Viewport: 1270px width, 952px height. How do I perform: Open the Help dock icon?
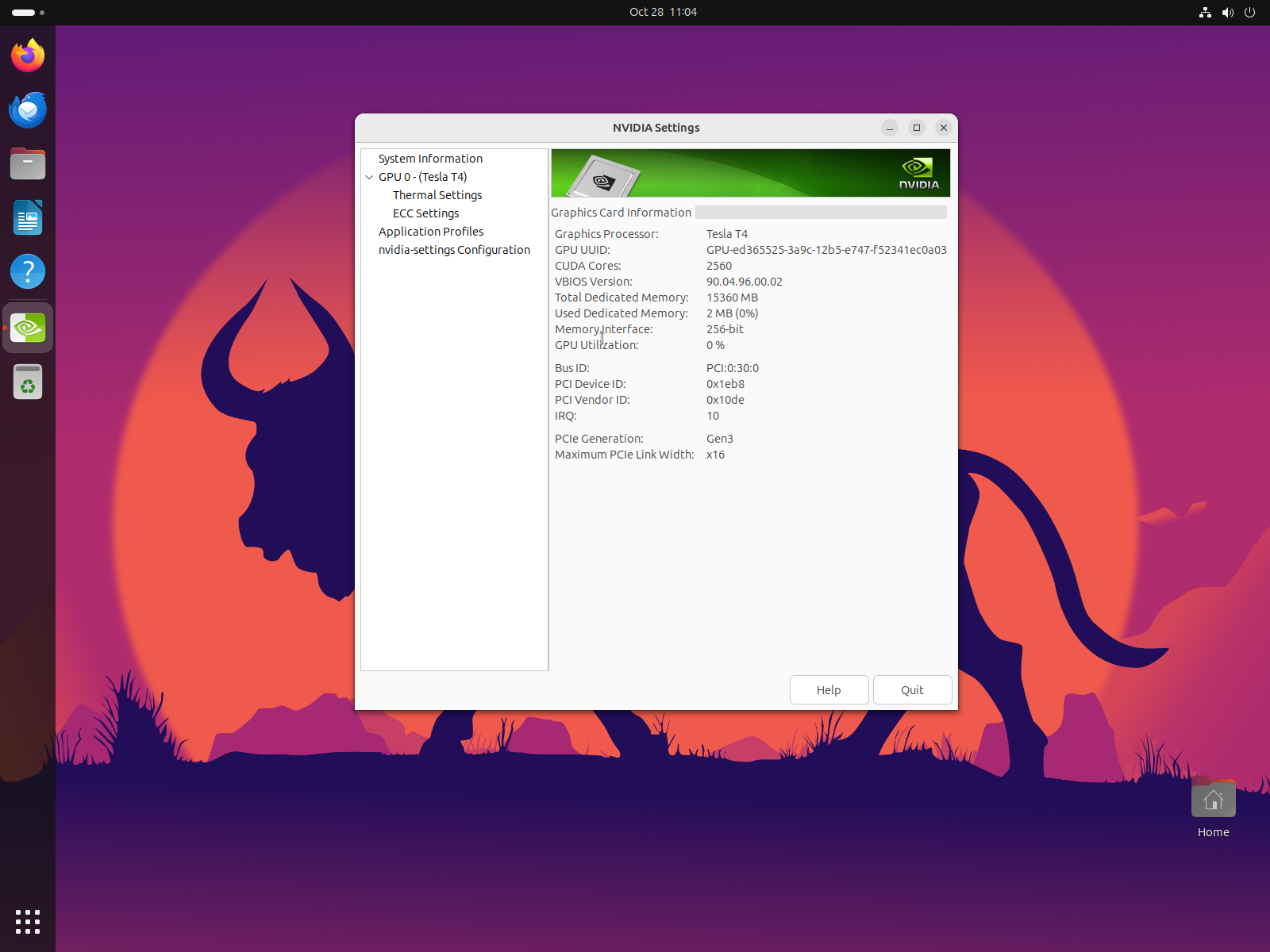pyautogui.click(x=28, y=271)
